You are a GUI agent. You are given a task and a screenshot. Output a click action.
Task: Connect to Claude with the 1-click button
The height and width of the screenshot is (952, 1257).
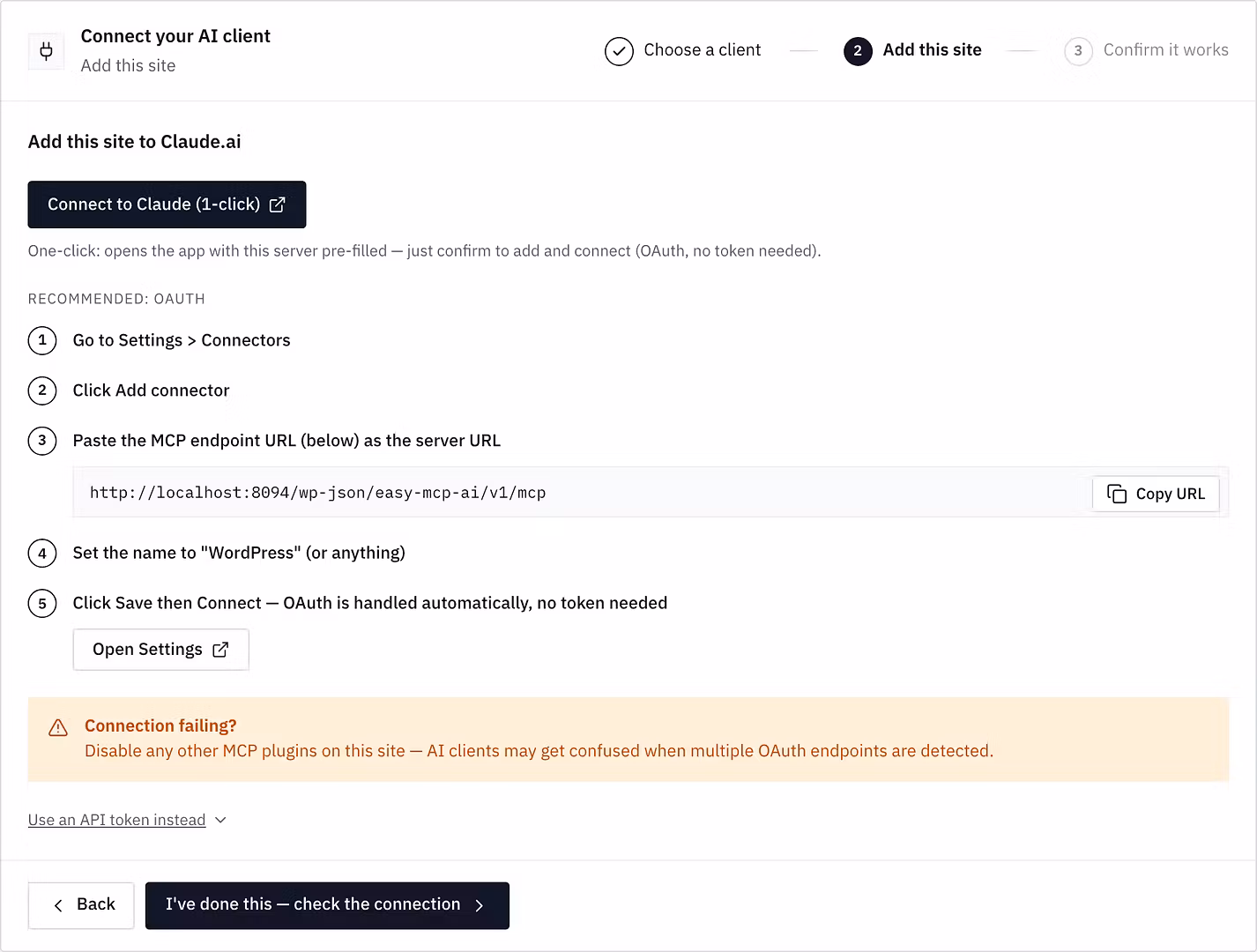[167, 205]
